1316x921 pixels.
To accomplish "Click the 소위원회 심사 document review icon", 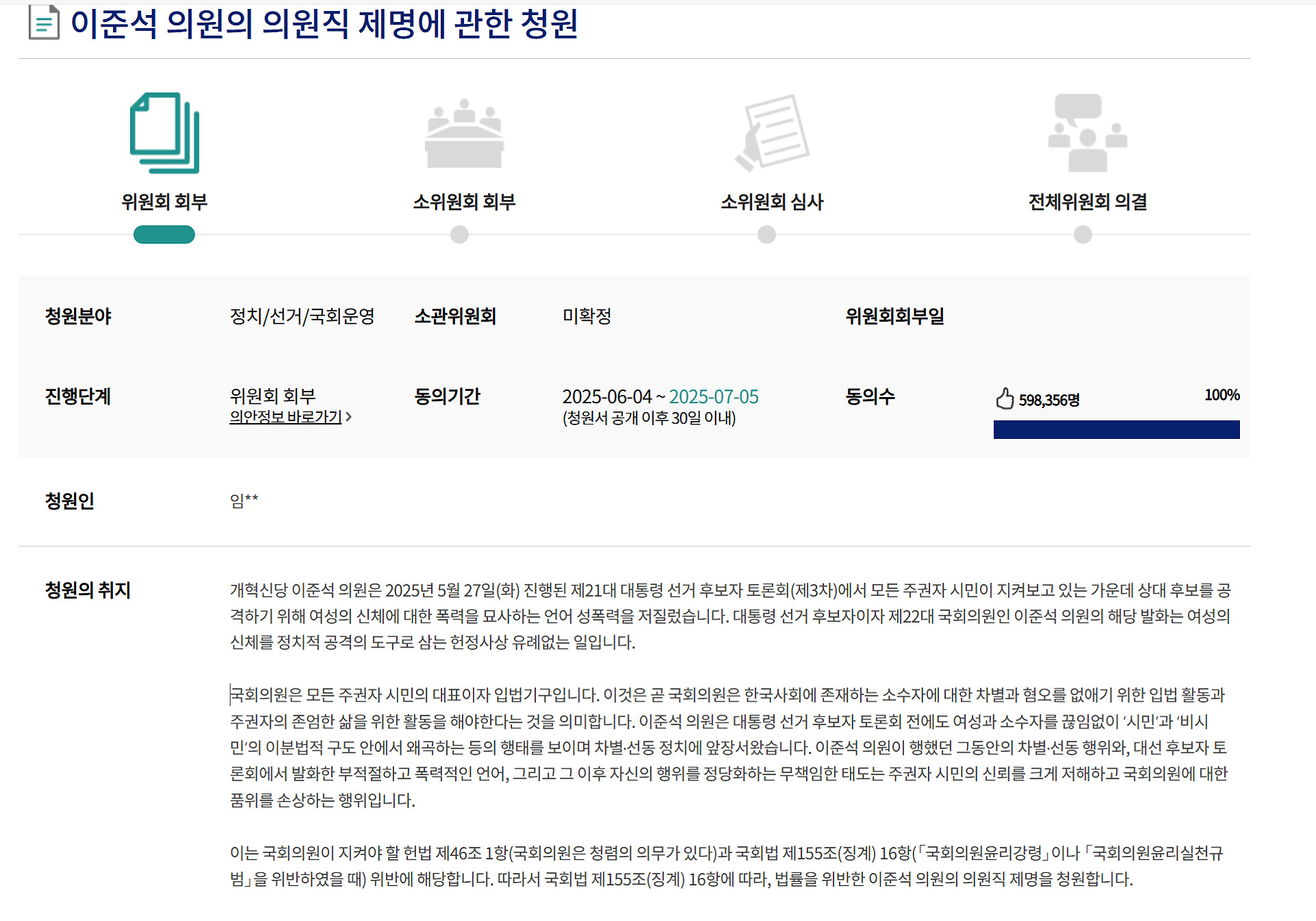I will click(772, 133).
